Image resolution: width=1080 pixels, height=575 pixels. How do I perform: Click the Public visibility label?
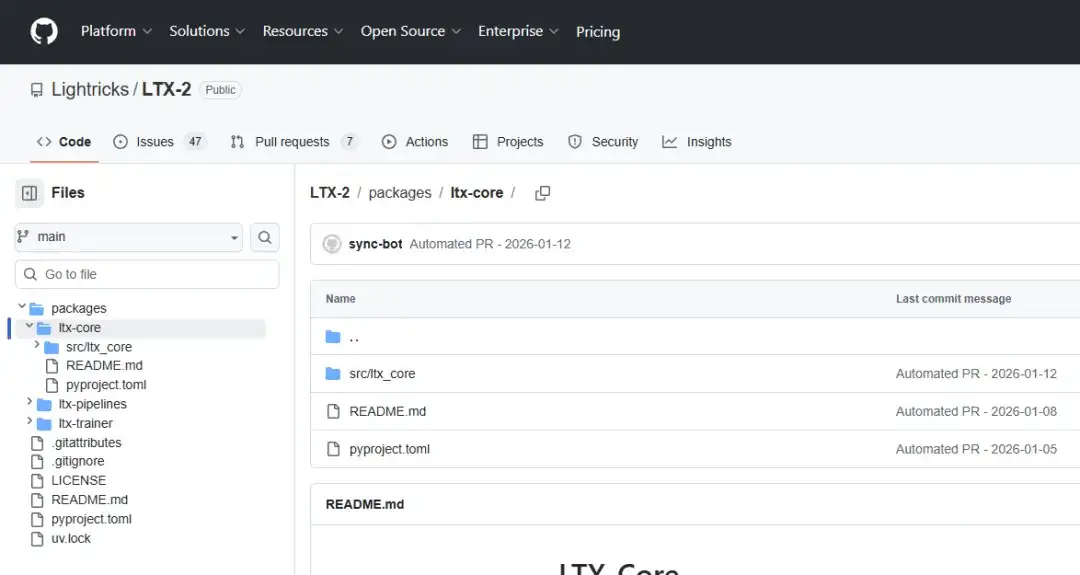coord(220,90)
